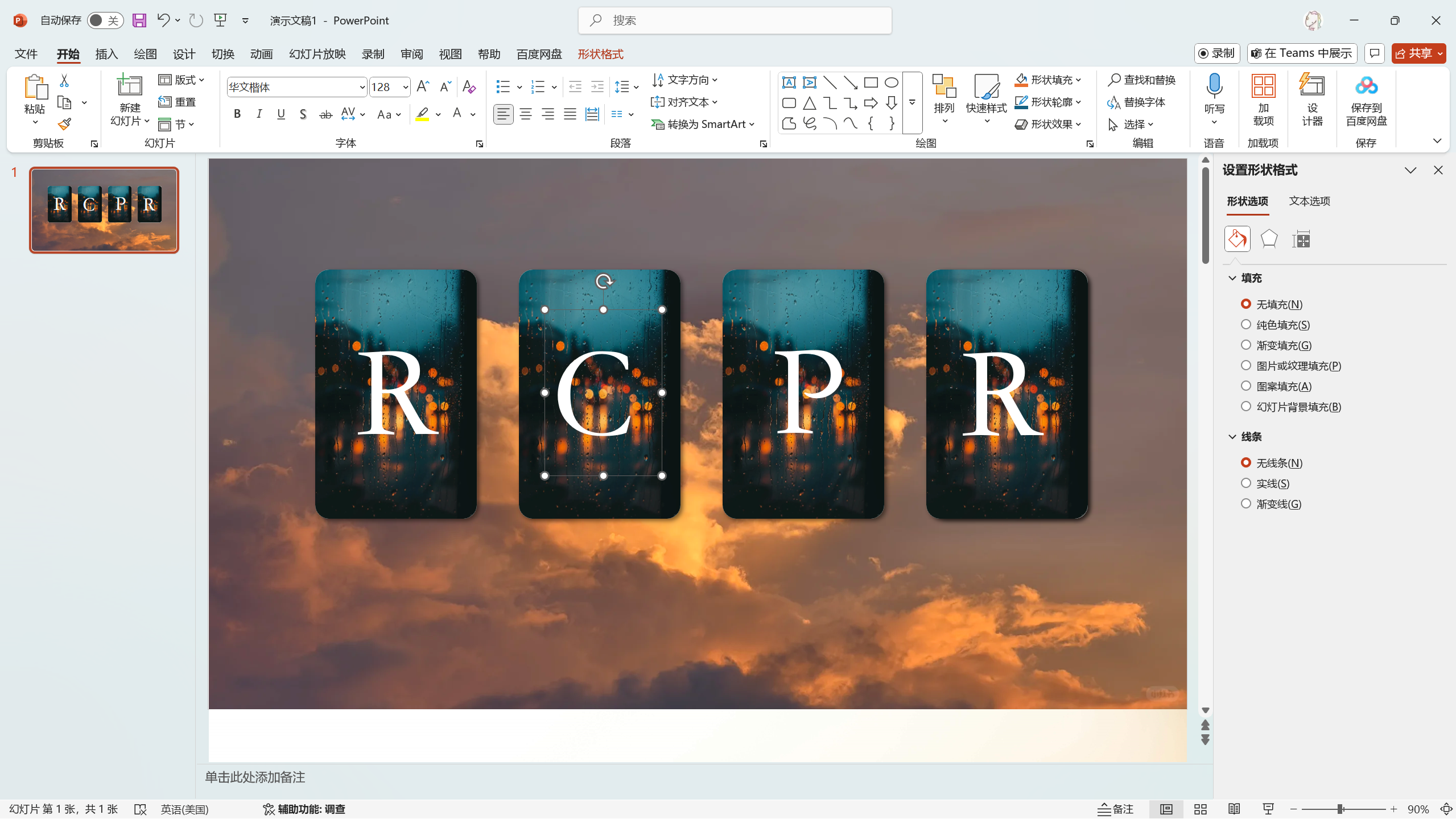
Task: Open the font name dropdown
Action: [362, 87]
